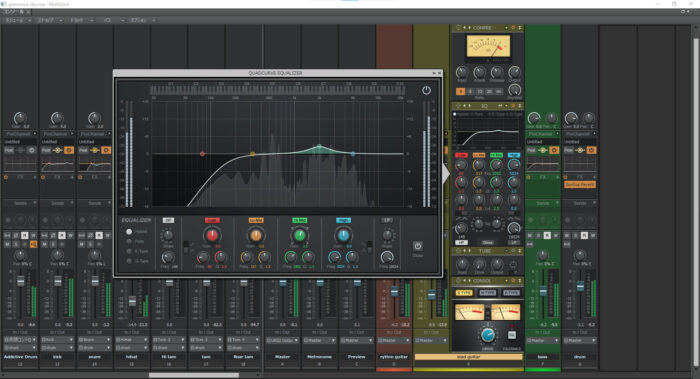
Task: Select E-Type equalizer mode
Action: pyautogui.click(x=129, y=251)
